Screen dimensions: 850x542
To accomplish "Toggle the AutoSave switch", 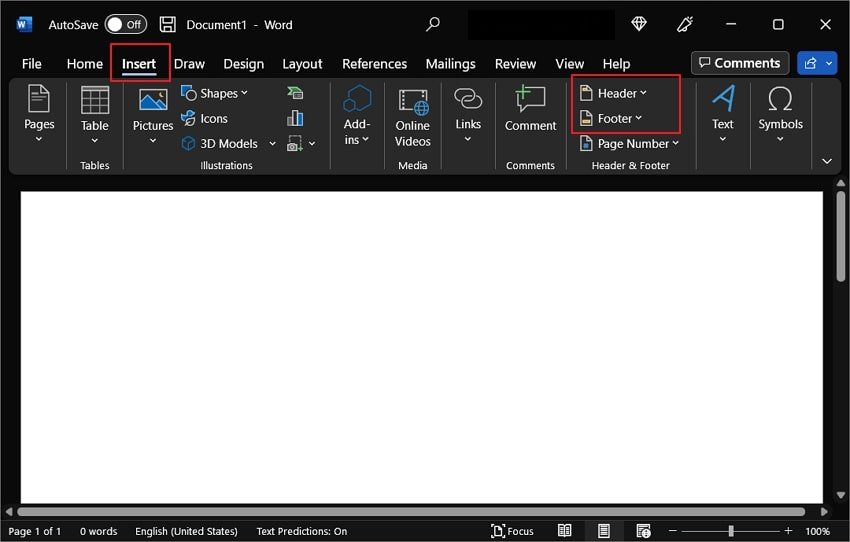I will pos(126,24).
